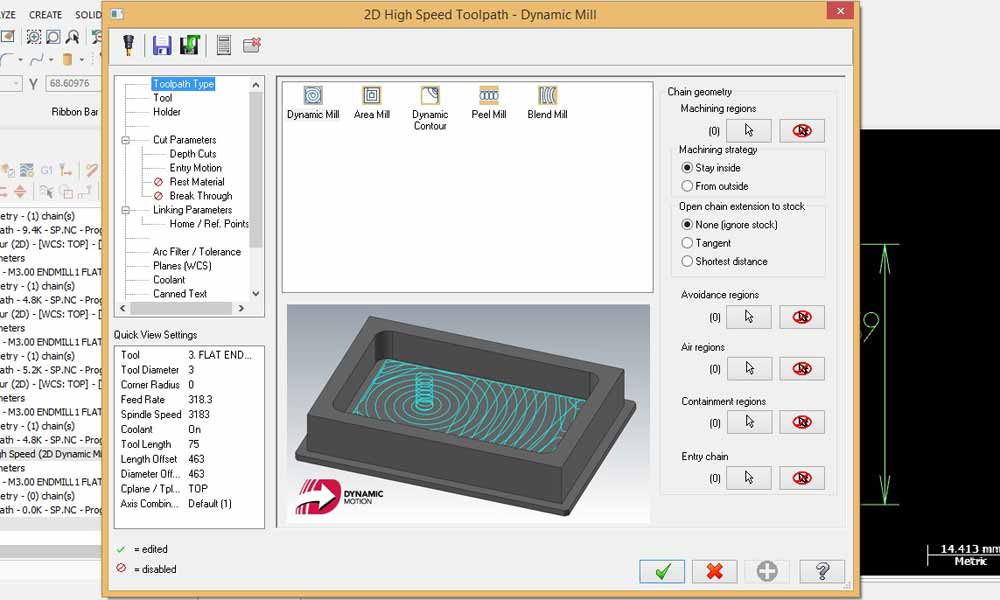The width and height of the screenshot is (1000, 600).
Task: Click select arrow for Air regions
Action: tap(749, 369)
